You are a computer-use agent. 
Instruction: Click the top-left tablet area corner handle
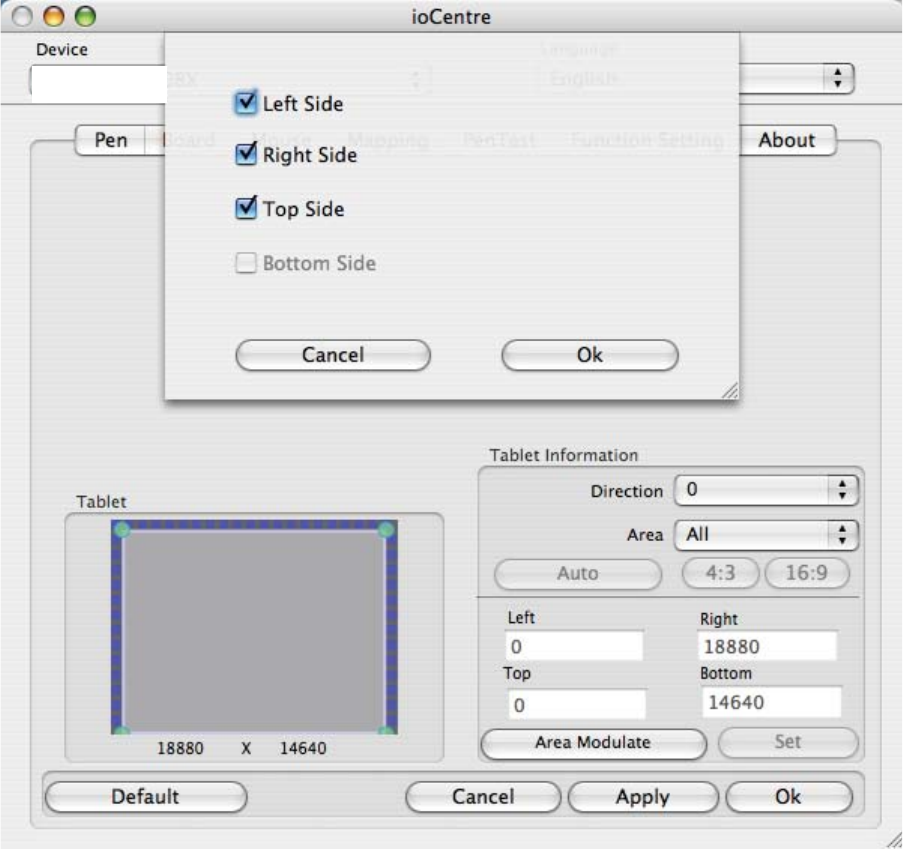click(x=122, y=529)
